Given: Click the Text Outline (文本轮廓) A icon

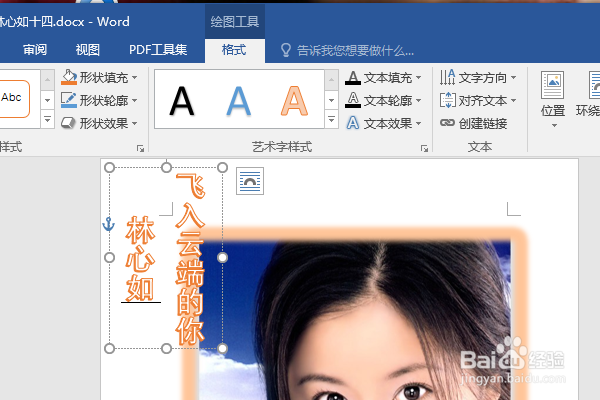Looking at the screenshot, I should click(x=353, y=100).
